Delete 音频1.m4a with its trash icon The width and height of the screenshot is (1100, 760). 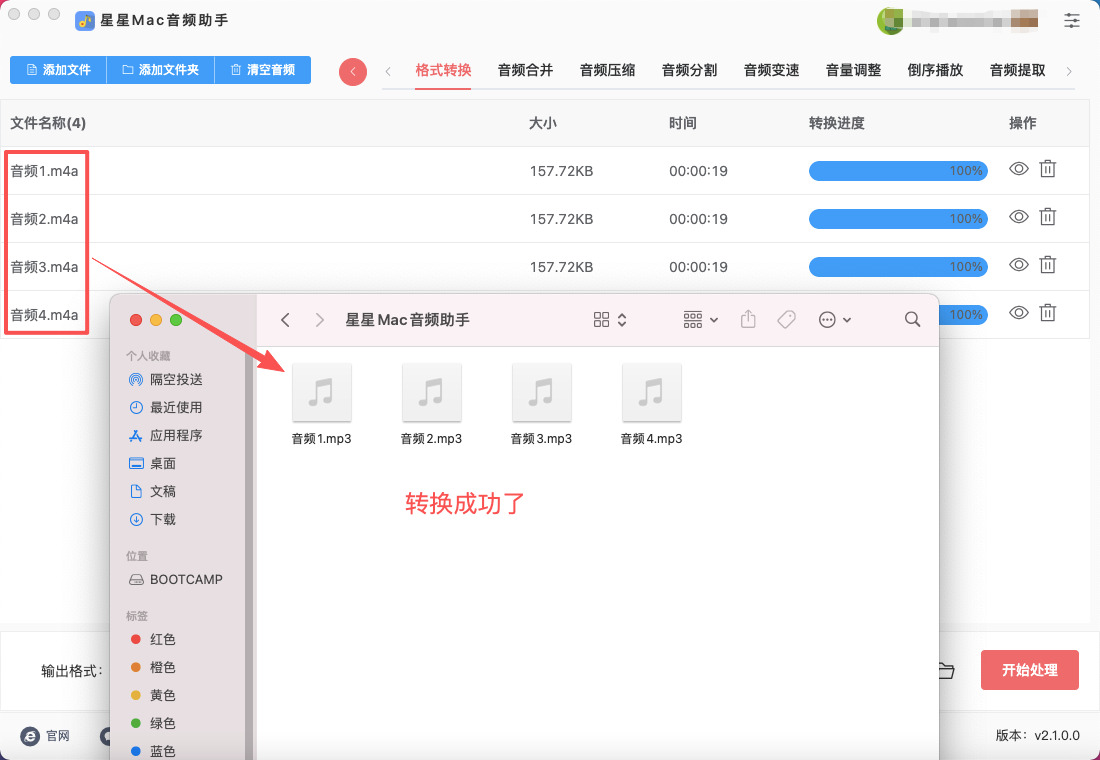click(1047, 169)
